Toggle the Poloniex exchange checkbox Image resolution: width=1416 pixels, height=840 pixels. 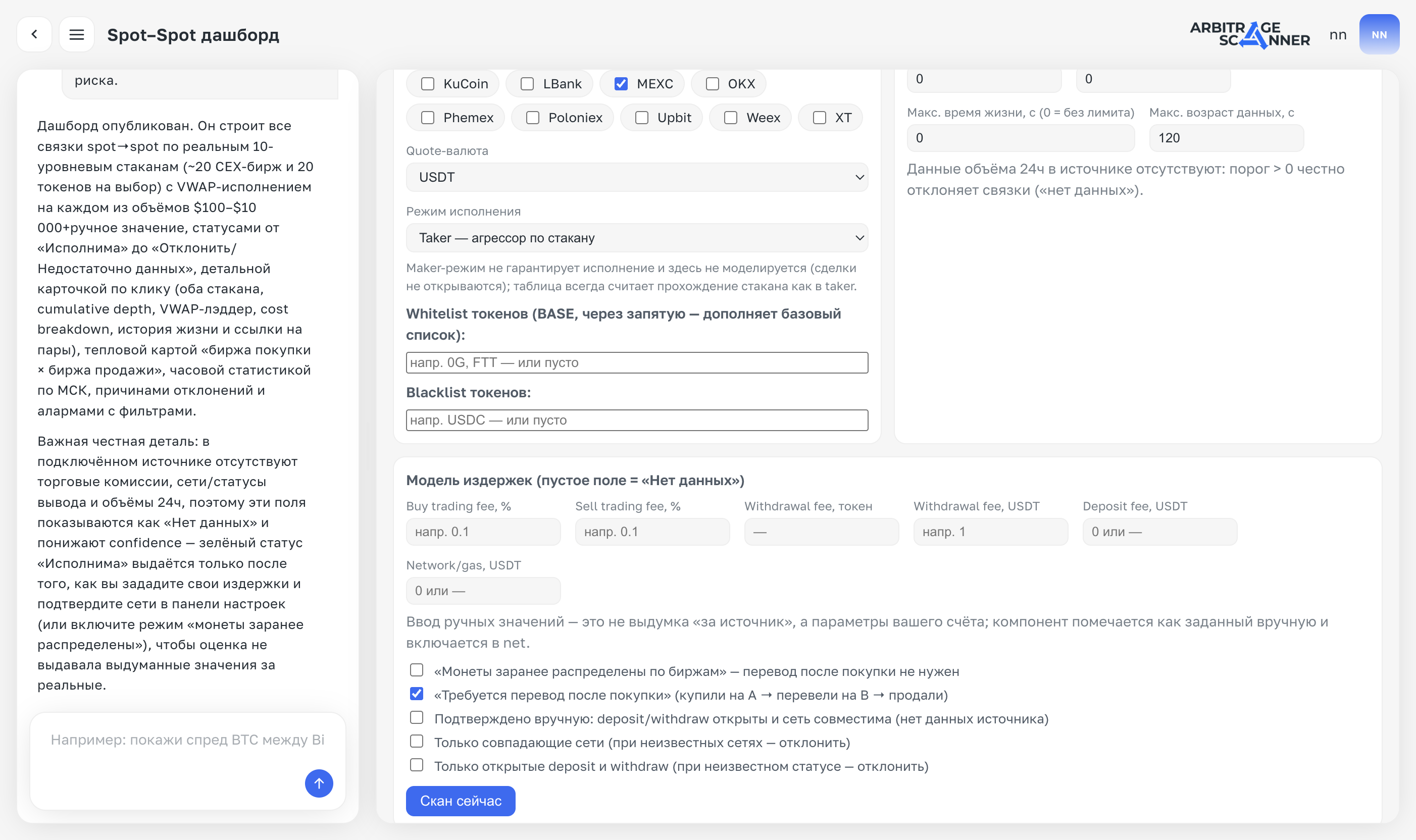tap(532, 118)
